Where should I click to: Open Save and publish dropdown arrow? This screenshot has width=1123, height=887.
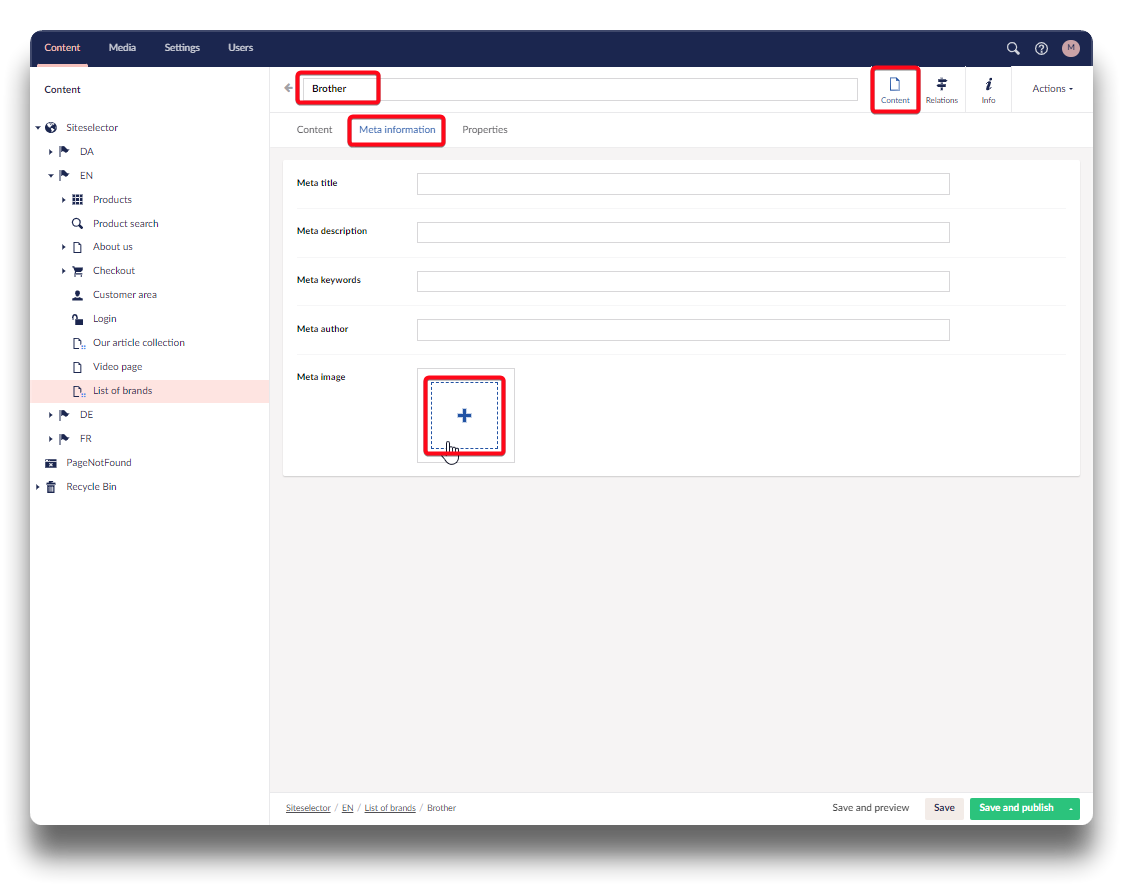1071,808
